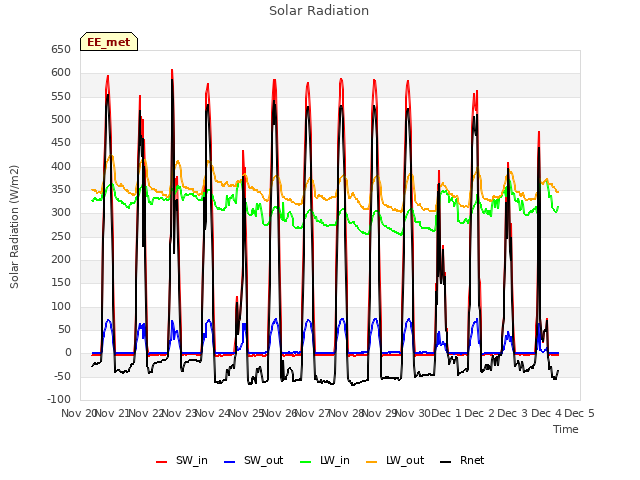Click the 100 y-axis tick label
The width and height of the screenshot is (640, 480).
61,306
